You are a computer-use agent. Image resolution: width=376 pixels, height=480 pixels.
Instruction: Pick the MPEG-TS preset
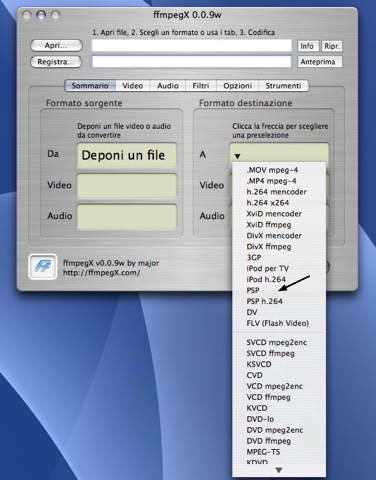279,452
